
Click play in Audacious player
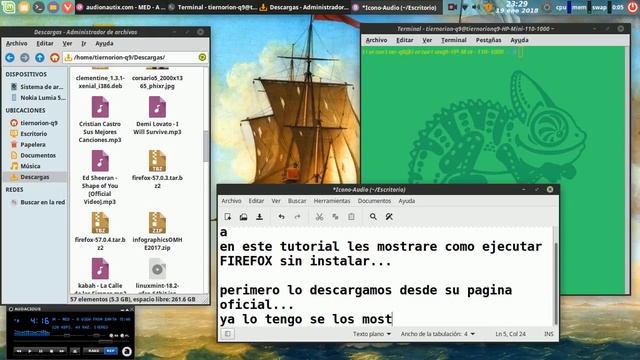30,351
